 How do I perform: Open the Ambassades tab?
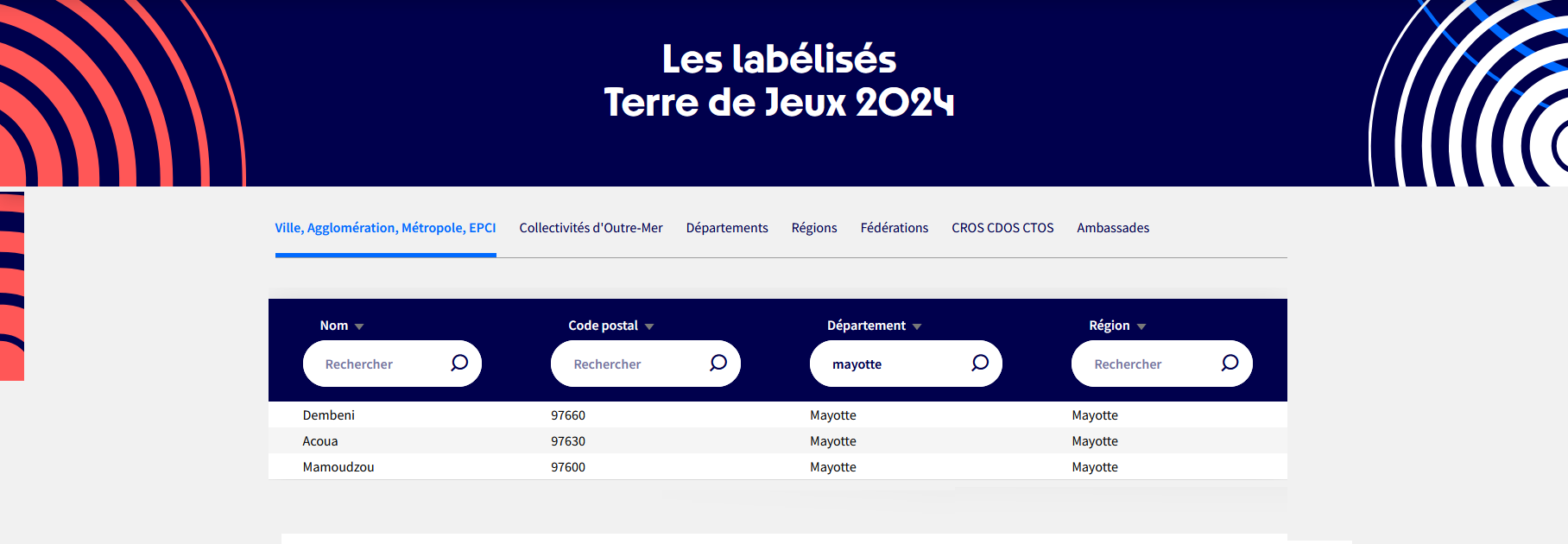pos(1113,228)
